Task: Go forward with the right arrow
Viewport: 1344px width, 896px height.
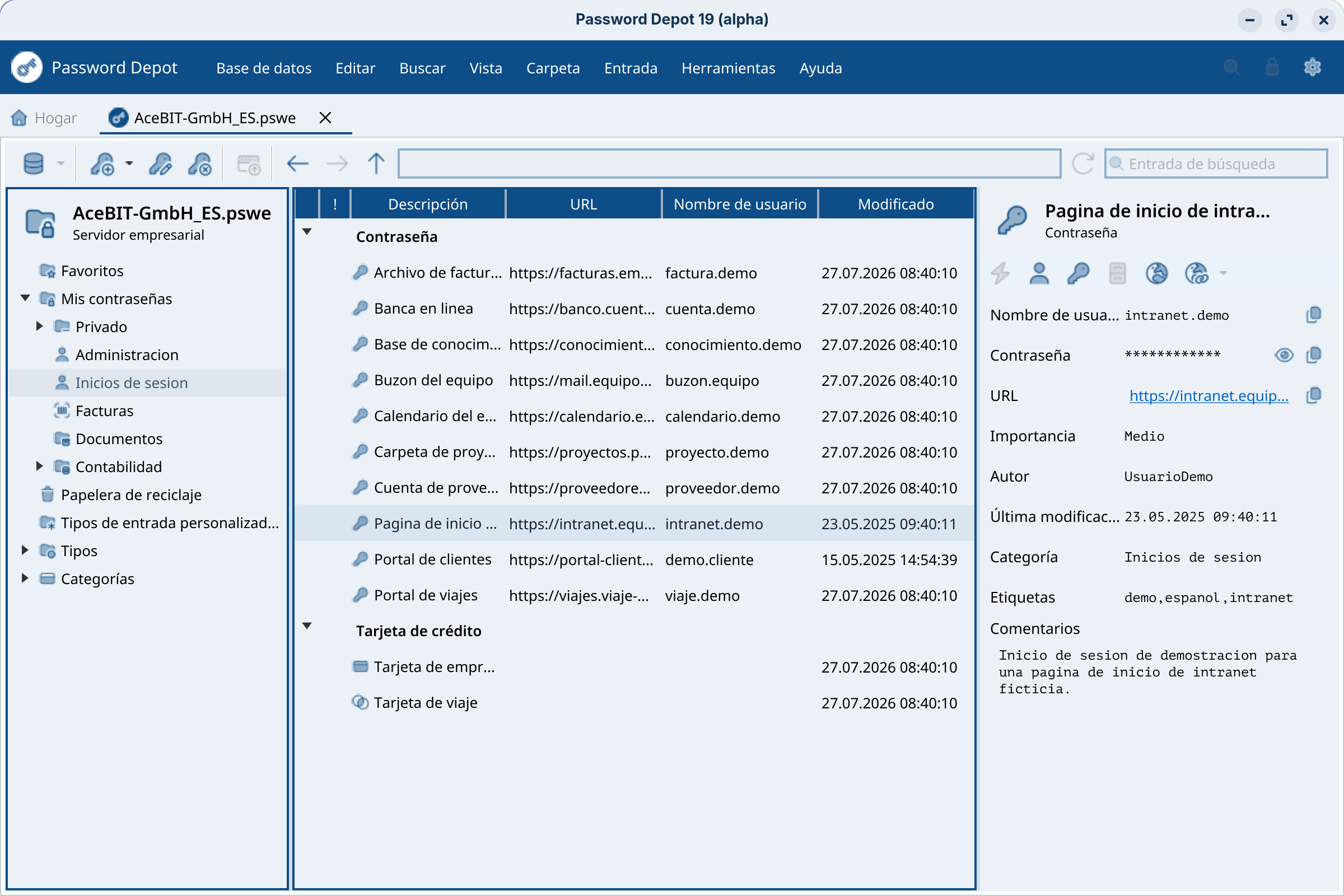Action: coord(337,164)
